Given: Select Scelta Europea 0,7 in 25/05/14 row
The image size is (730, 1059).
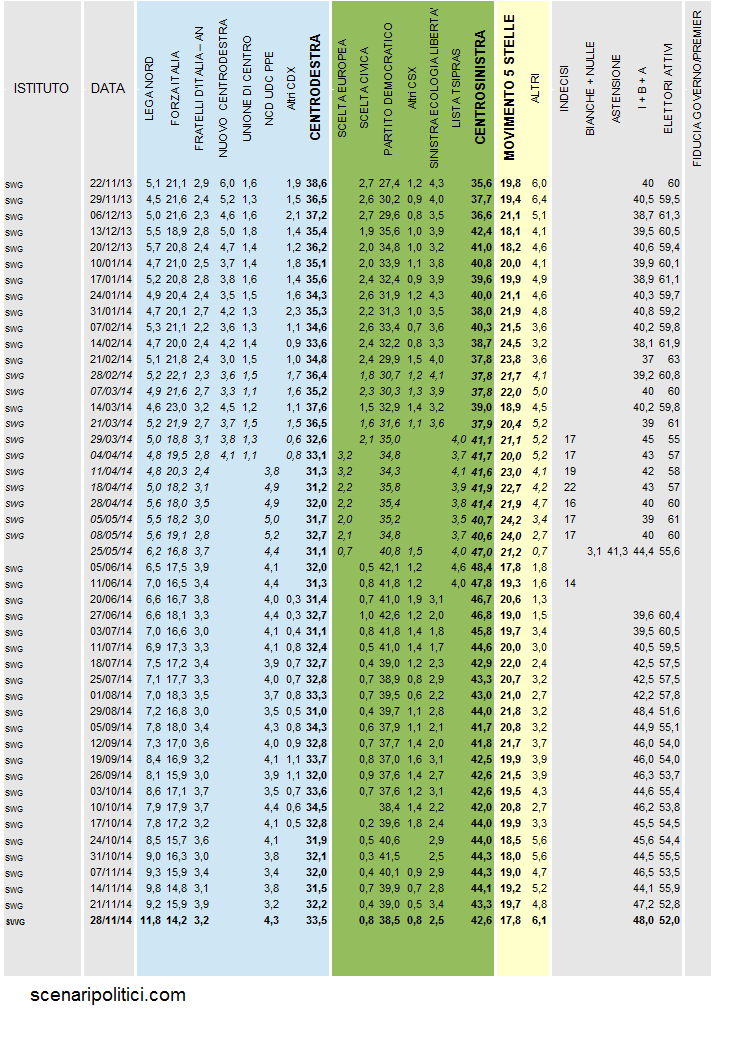Looking at the screenshot, I should click(x=344, y=551).
